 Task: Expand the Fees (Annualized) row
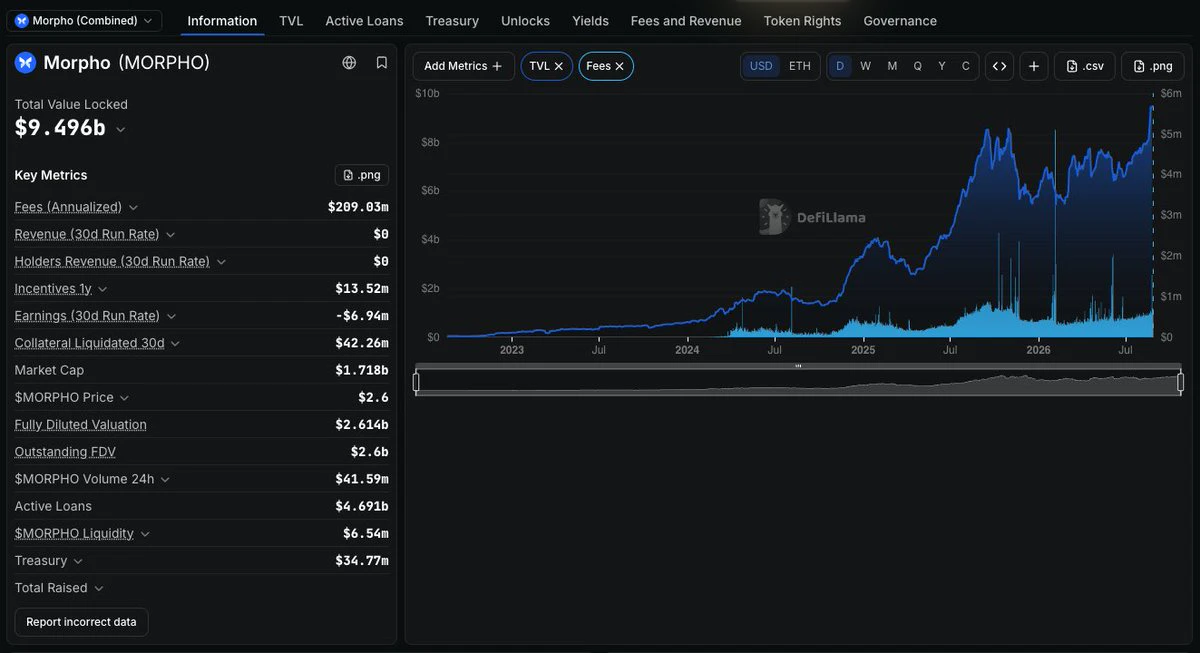[x=134, y=207]
